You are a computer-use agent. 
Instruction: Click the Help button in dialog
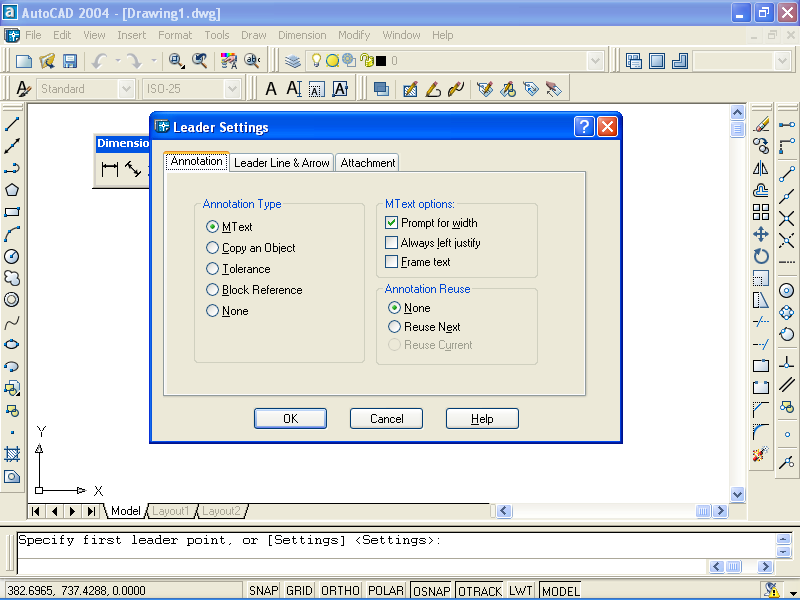pyautogui.click(x=482, y=419)
